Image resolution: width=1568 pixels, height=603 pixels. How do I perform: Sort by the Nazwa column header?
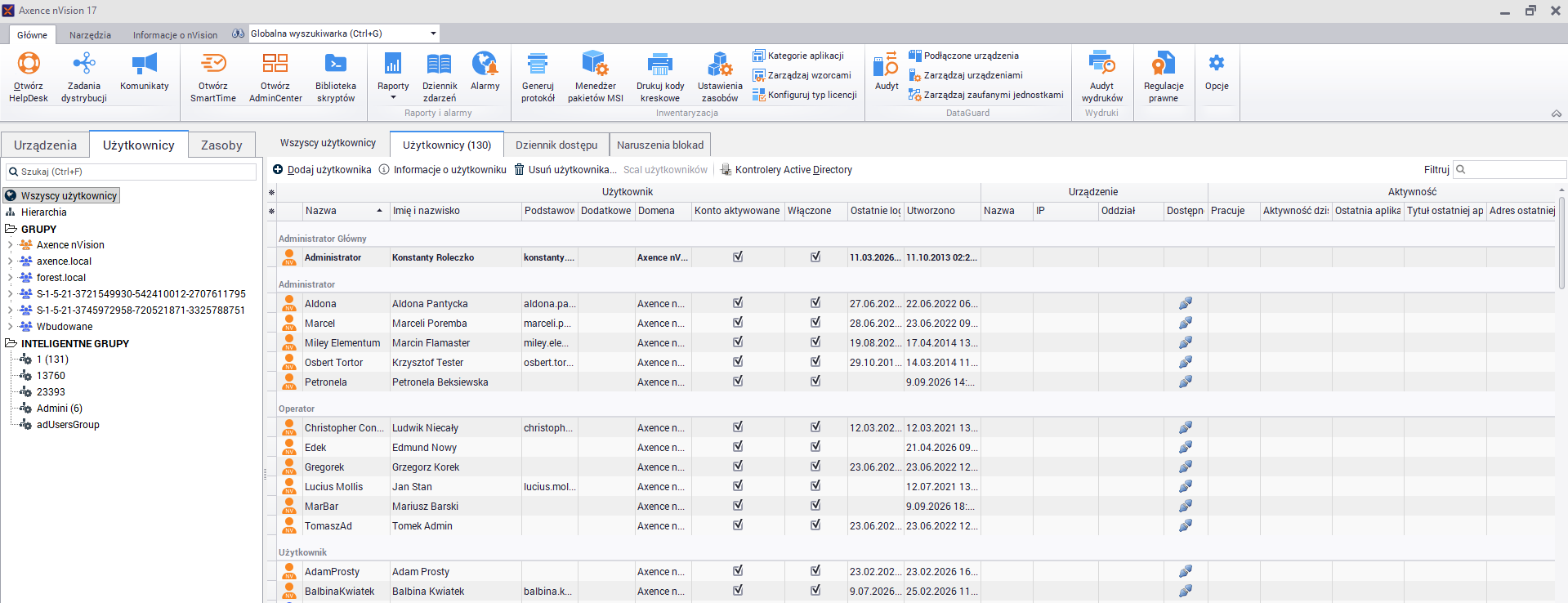click(343, 211)
